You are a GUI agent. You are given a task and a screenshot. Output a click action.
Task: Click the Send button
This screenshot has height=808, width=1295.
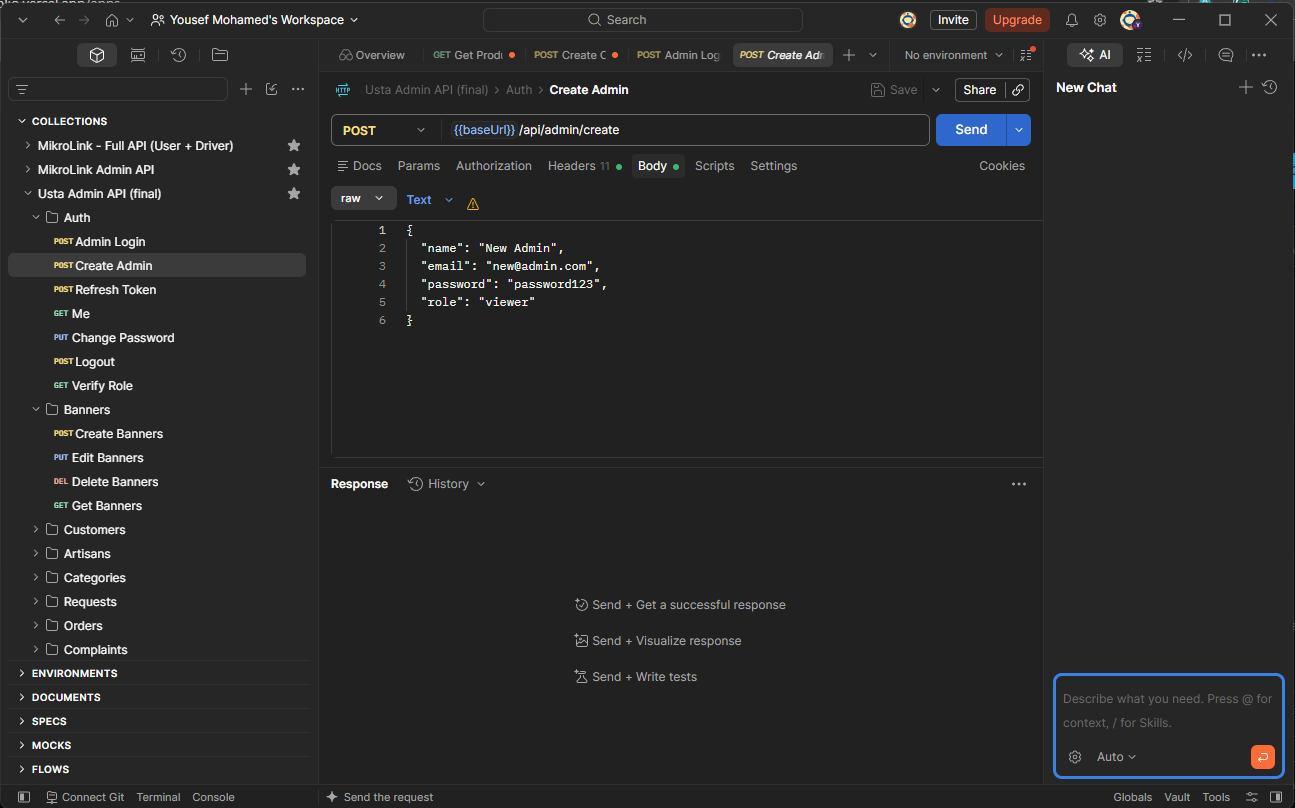(x=971, y=130)
